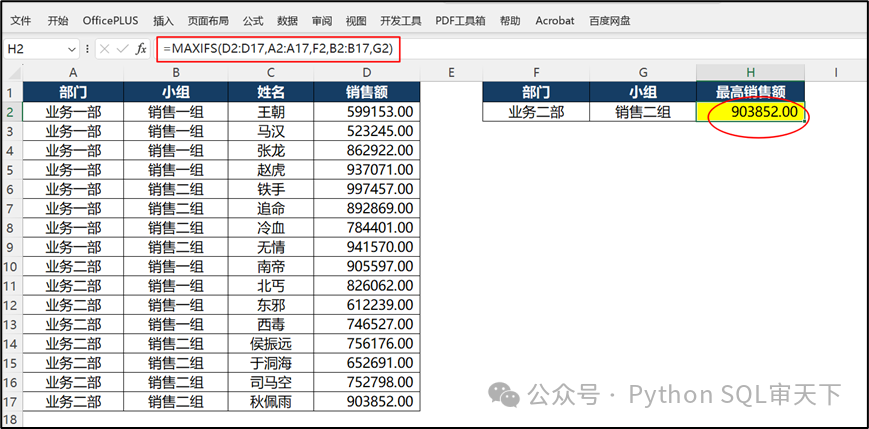Image resolution: width=869 pixels, height=429 pixels.
Task: Select cell F2 containing 业务二部
Action: [536, 112]
